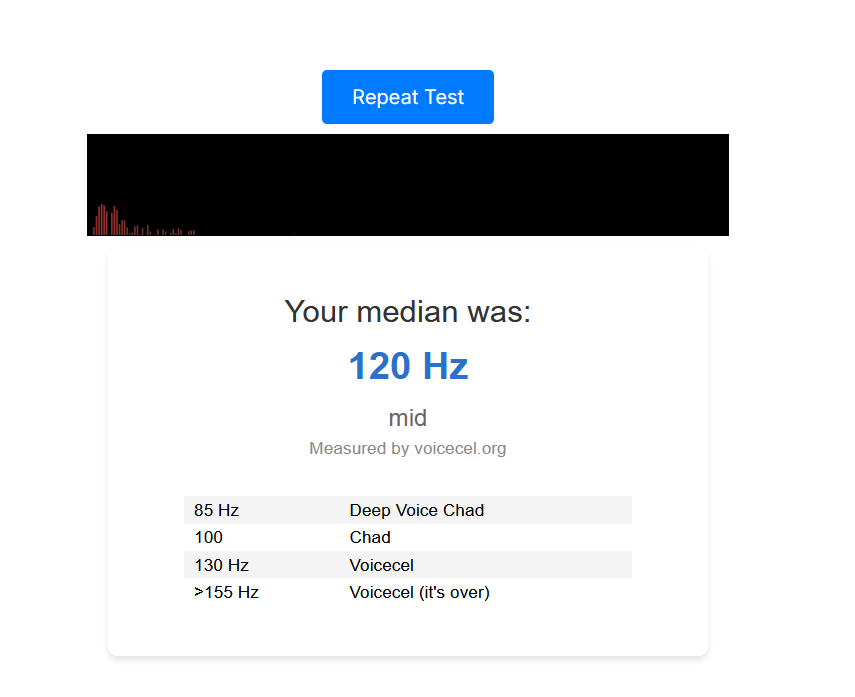Select the "100" frequency cell
855x697 pixels.
[x=209, y=537]
